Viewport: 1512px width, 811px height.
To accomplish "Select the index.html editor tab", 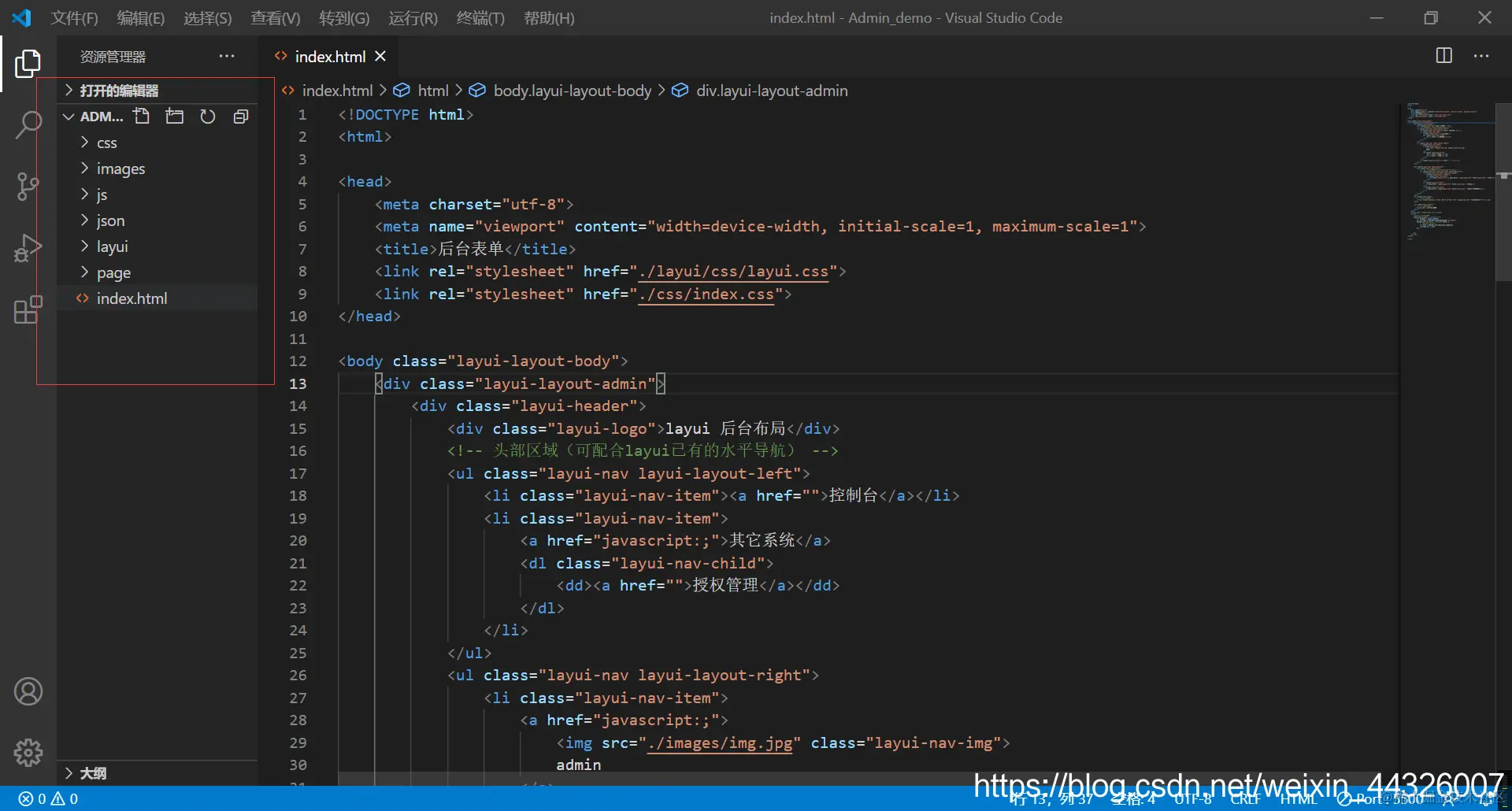I will [330, 56].
